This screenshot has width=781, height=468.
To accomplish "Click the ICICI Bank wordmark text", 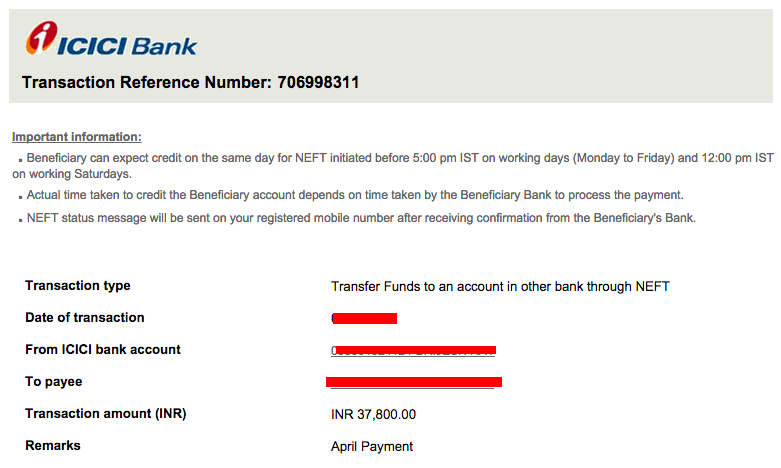I will [x=127, y=45].
